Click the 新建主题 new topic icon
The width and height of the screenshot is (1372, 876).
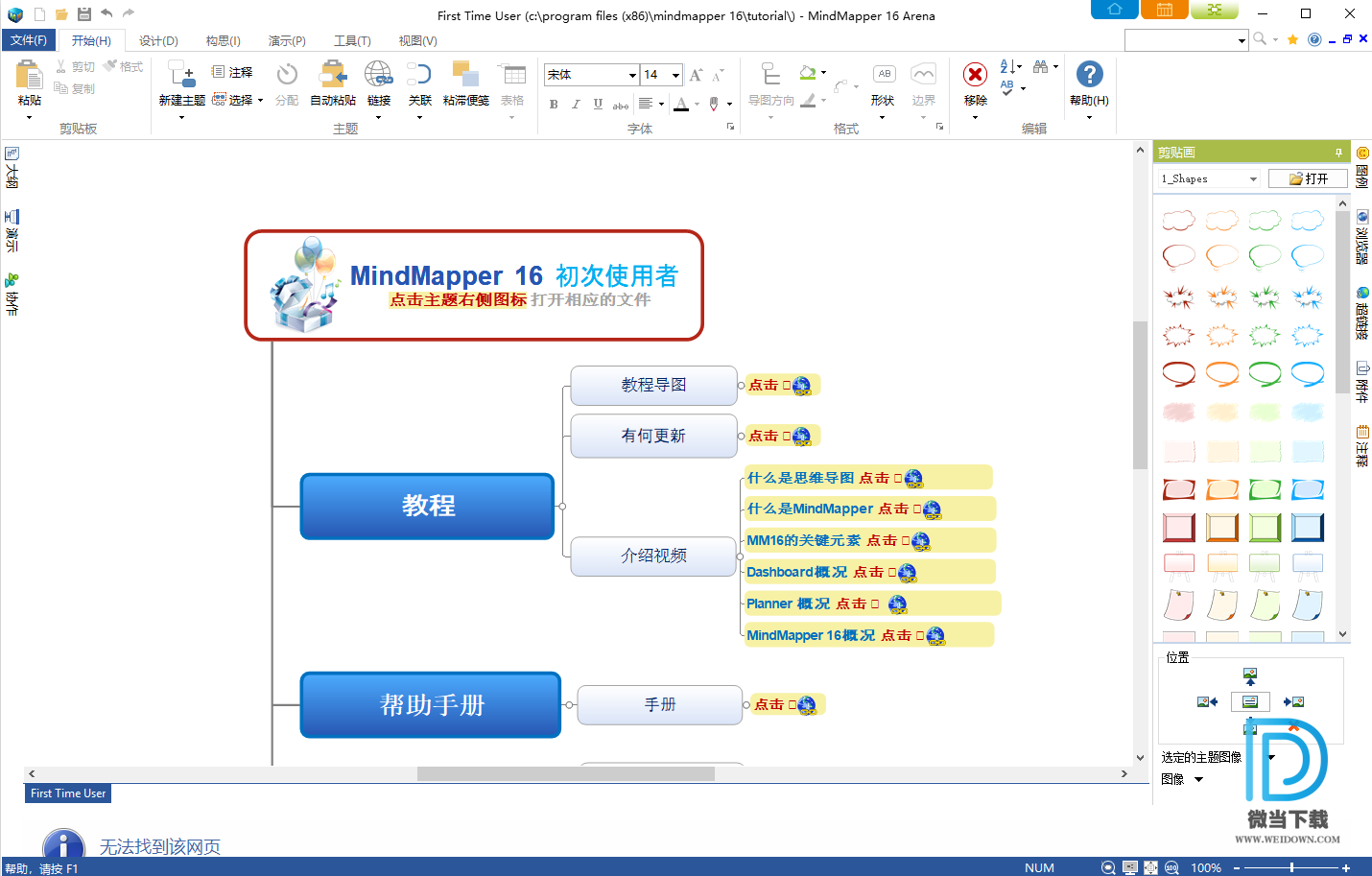pyautogui.click(x=181, y=74)
